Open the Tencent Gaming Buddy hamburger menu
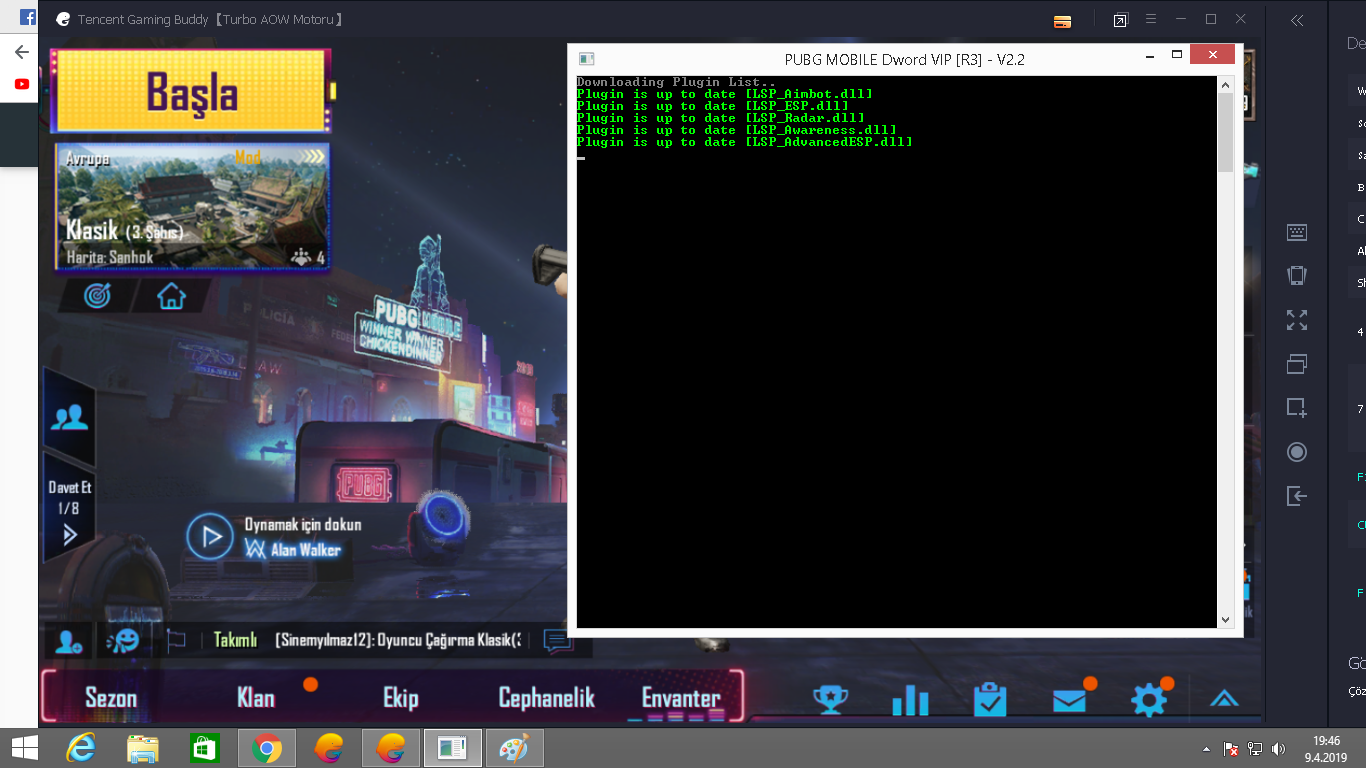Screen dimensions: 1366x768 coord(1151,19)
